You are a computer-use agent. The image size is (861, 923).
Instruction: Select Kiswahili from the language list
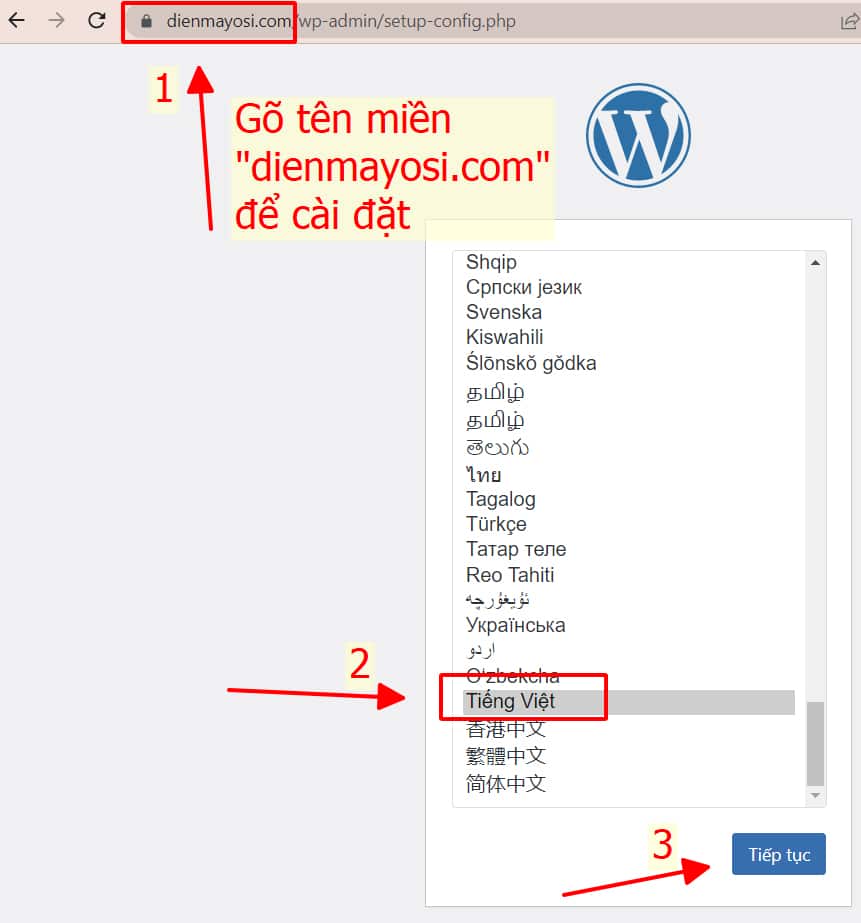pos(505,337)
